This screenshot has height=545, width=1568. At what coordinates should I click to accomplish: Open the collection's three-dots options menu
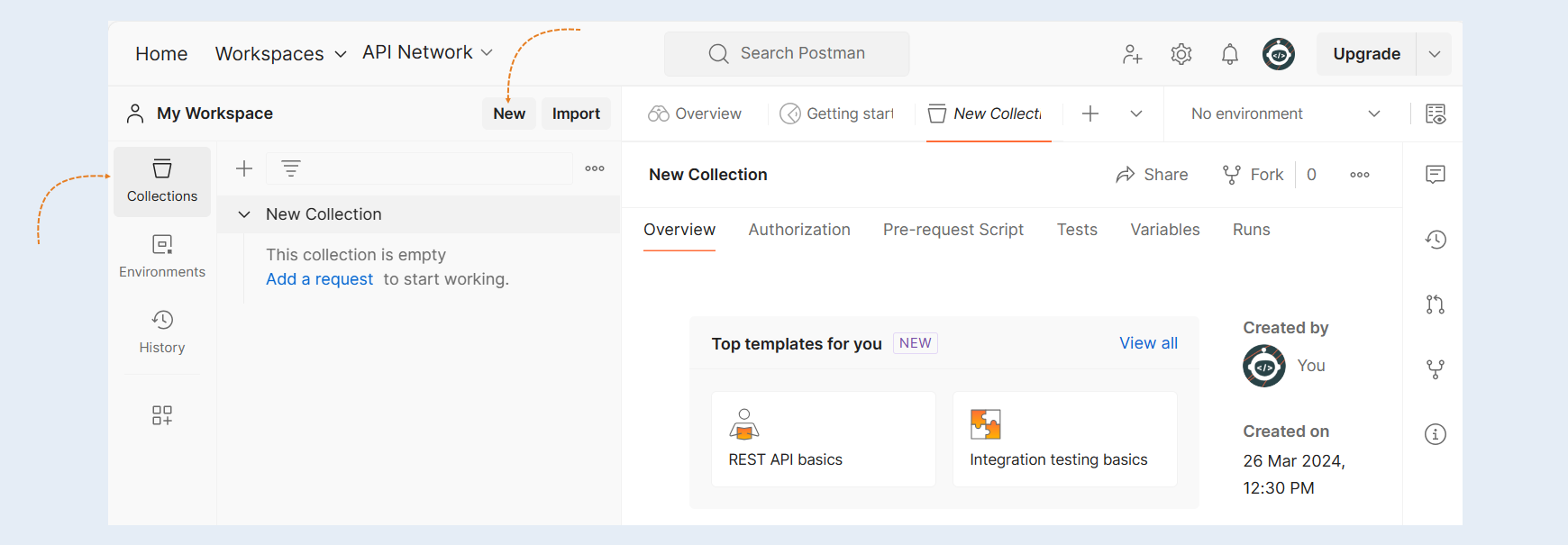pyautogui.click(x=1360, y=175)
